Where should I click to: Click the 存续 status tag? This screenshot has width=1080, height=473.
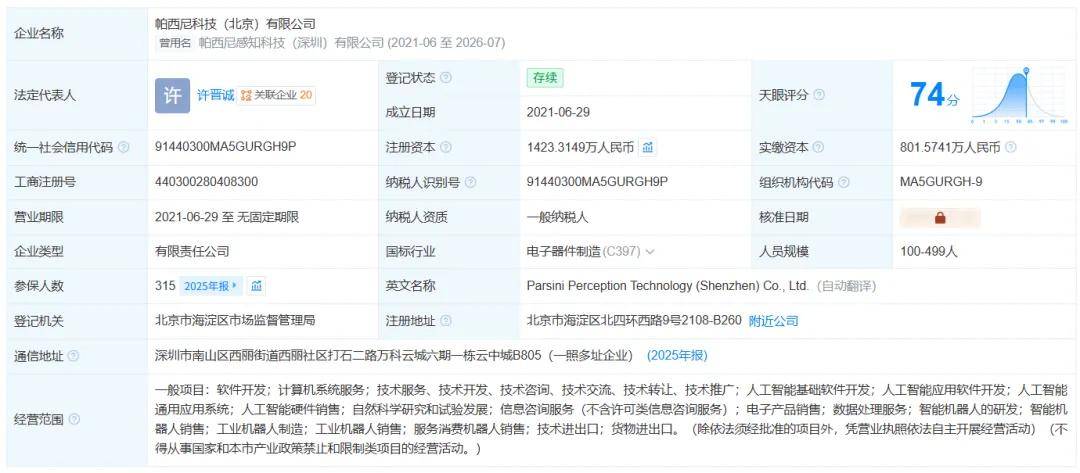point(545,78)
